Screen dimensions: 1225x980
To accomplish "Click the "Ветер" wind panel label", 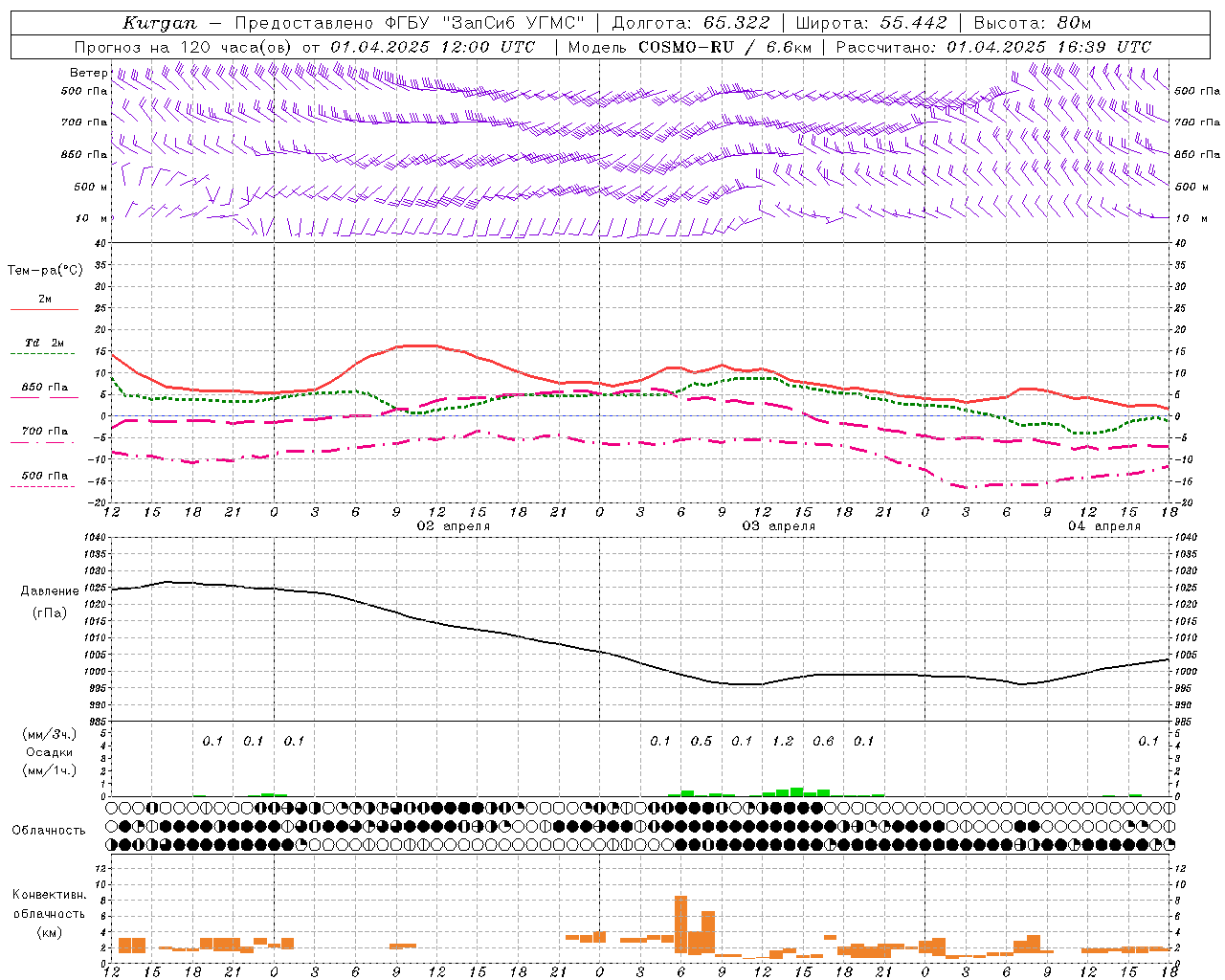I will (89, 73).
